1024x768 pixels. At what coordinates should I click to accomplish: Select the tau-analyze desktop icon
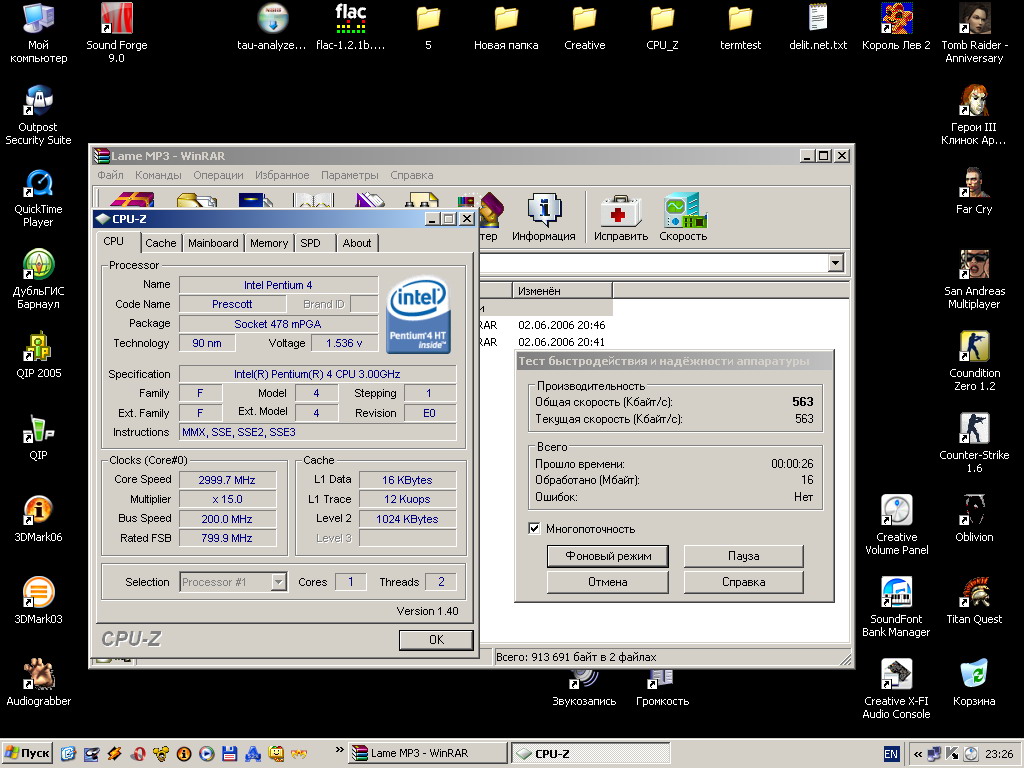pos(272,27)
